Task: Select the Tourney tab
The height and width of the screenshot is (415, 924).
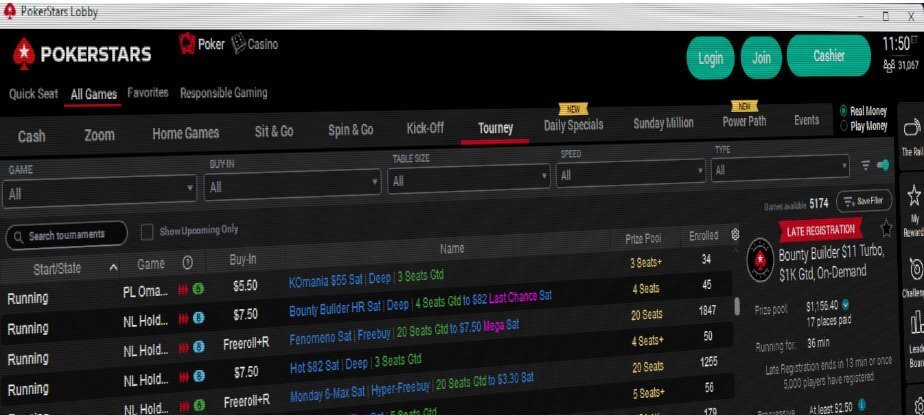Action: coord(496,129)
